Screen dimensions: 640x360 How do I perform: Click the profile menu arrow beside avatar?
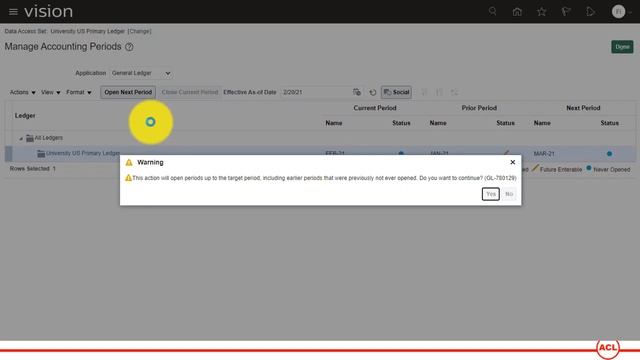point(630,13)
